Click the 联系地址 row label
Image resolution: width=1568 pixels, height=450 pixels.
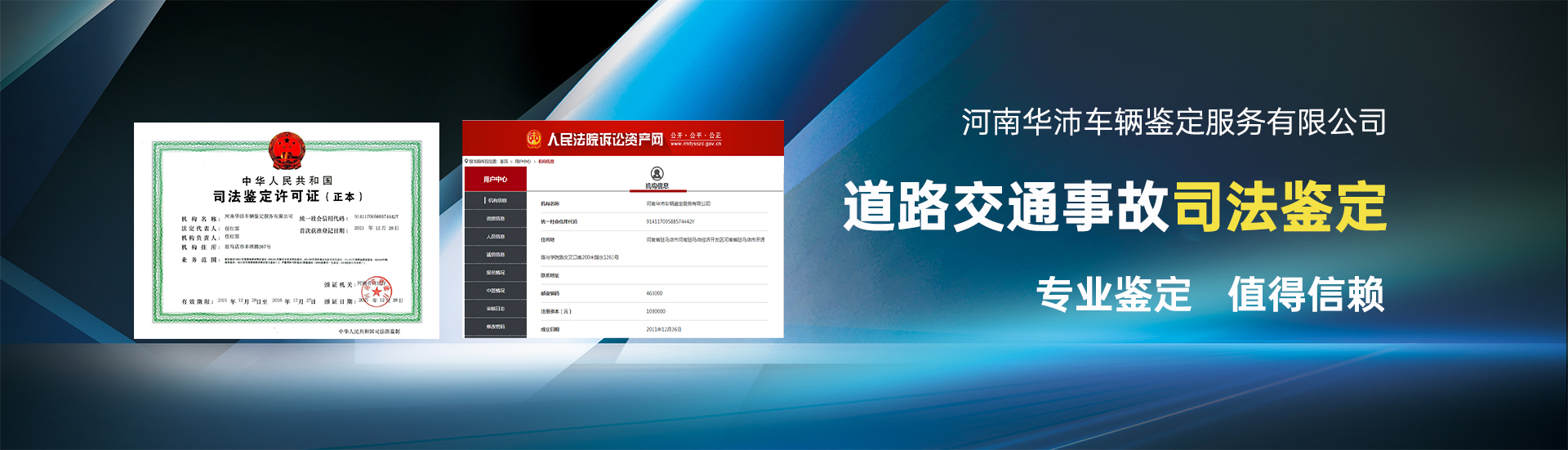[x=550, y=275]
